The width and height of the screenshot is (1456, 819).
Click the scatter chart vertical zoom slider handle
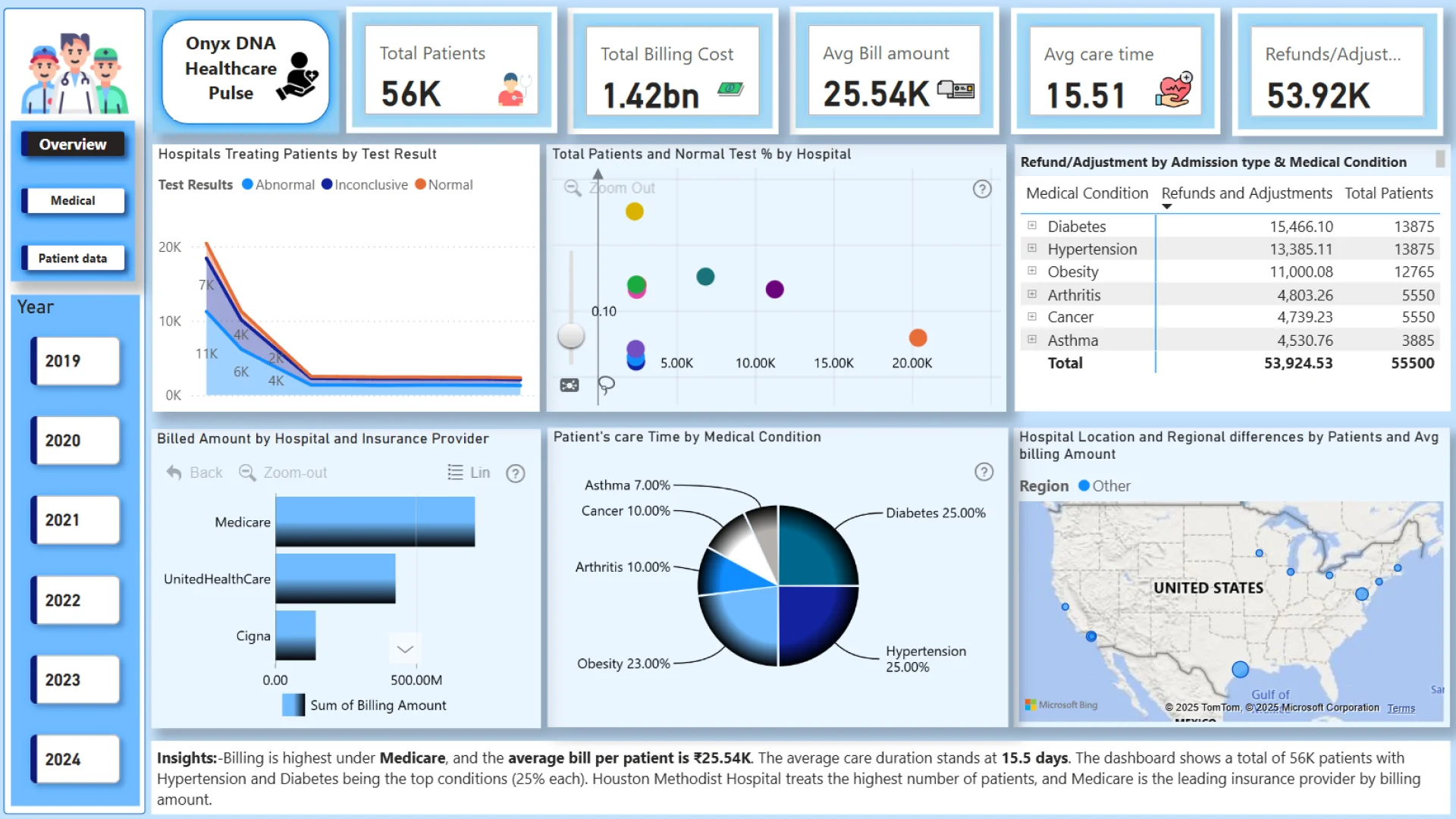(x=571, y=335)
